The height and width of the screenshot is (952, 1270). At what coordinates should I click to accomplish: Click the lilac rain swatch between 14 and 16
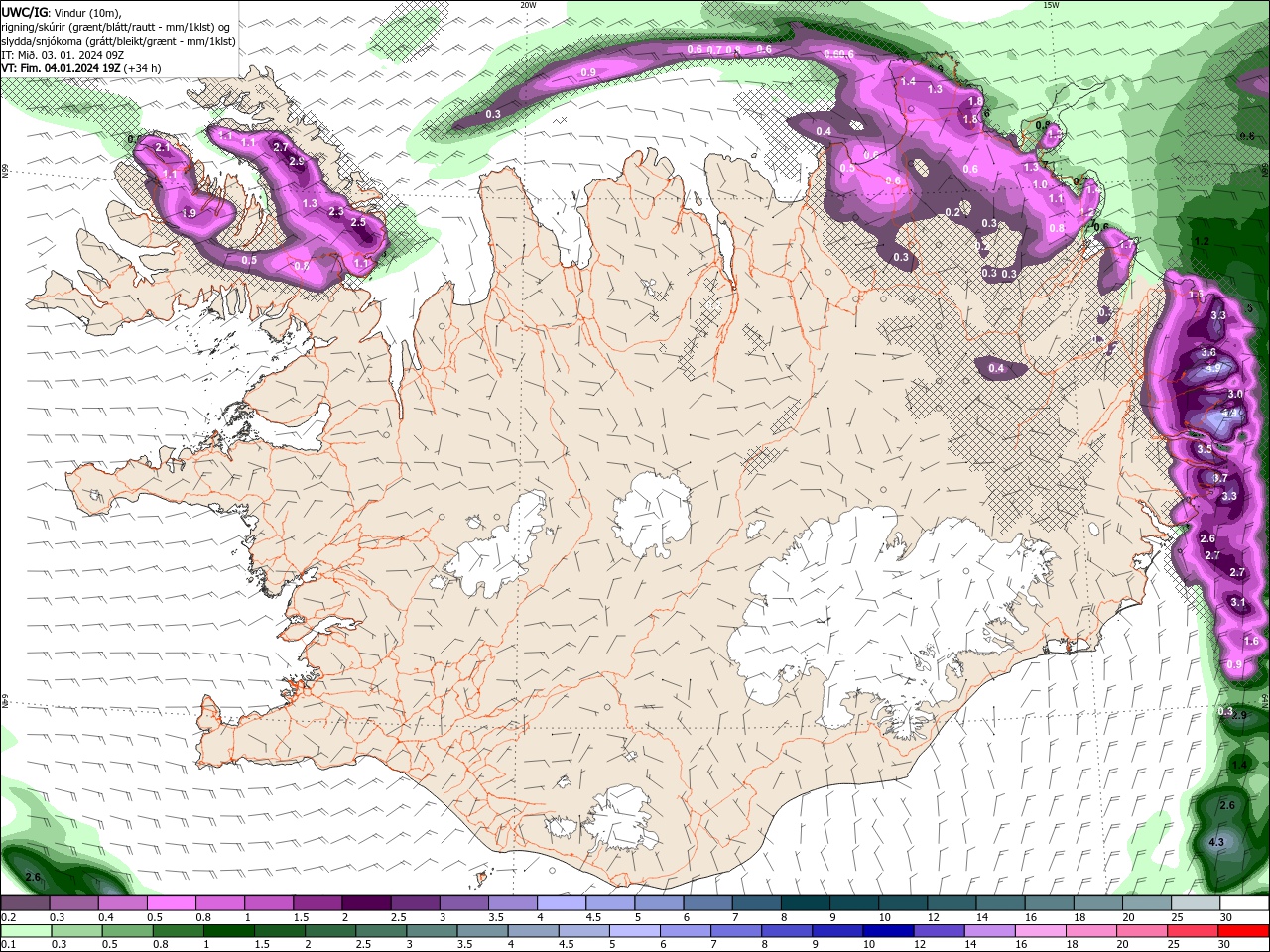[x=990, y=931]
